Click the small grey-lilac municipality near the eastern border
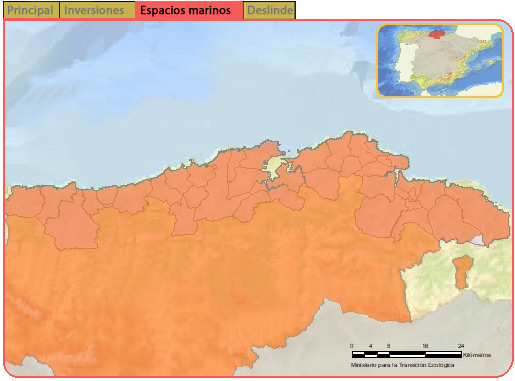Screen dimensions: 515x381 (x=478, y=240)
